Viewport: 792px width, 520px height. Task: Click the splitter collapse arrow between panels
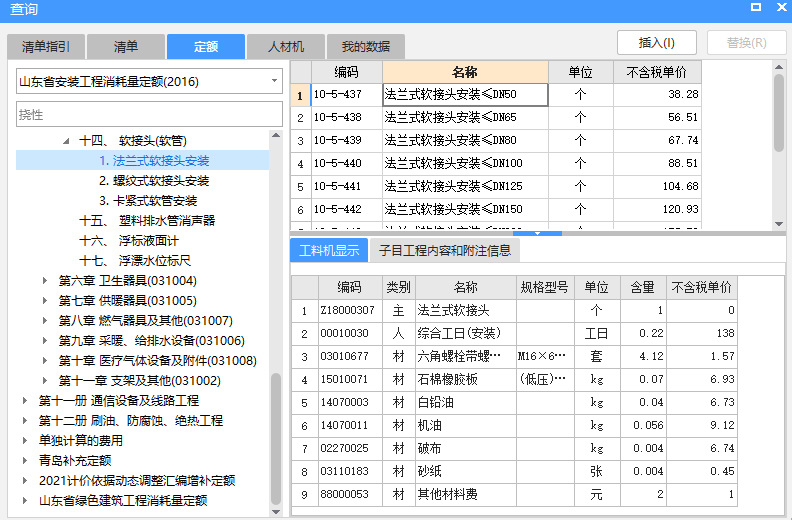[x=537, y=233]
